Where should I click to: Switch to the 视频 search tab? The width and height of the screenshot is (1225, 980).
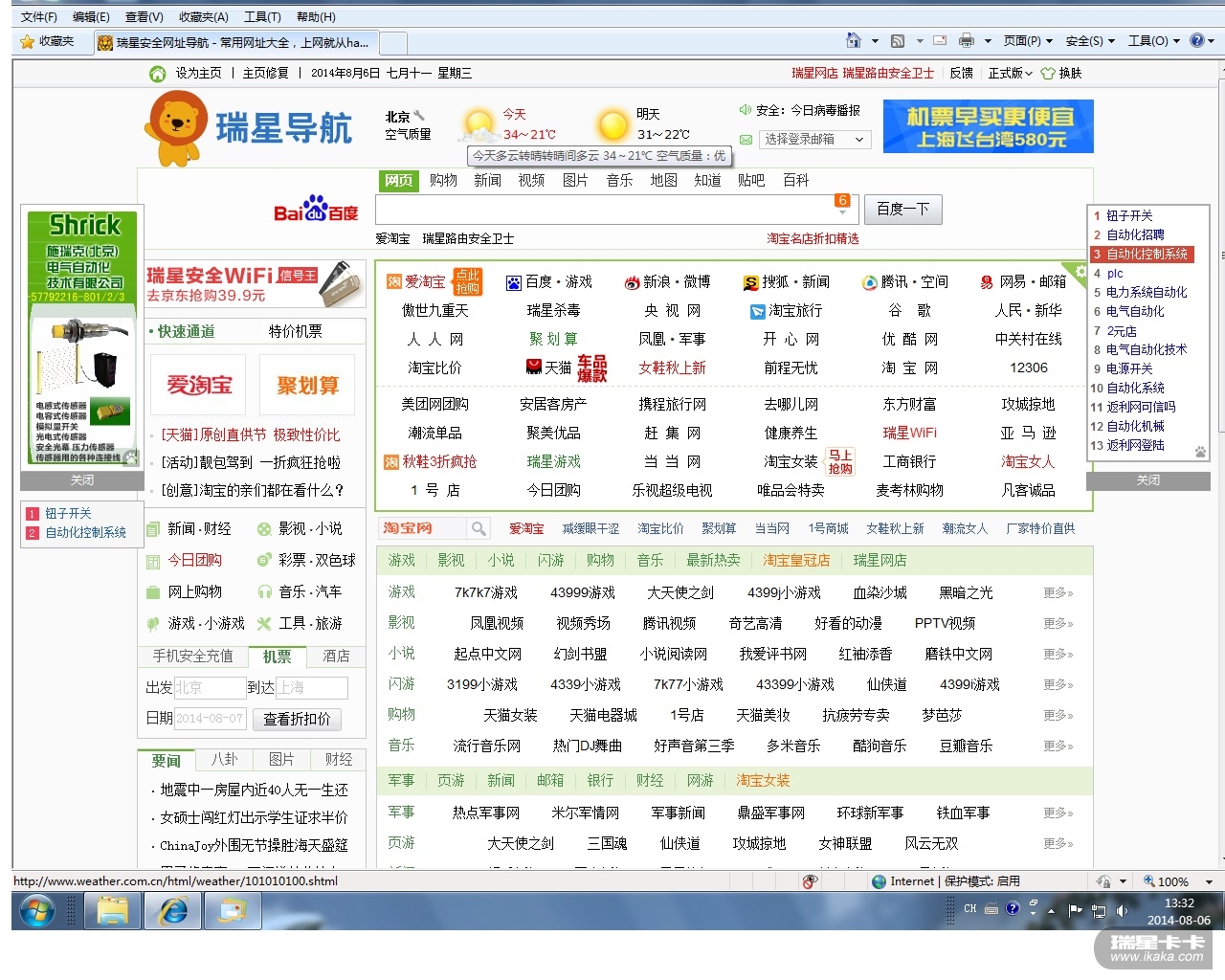pos(531,180)
